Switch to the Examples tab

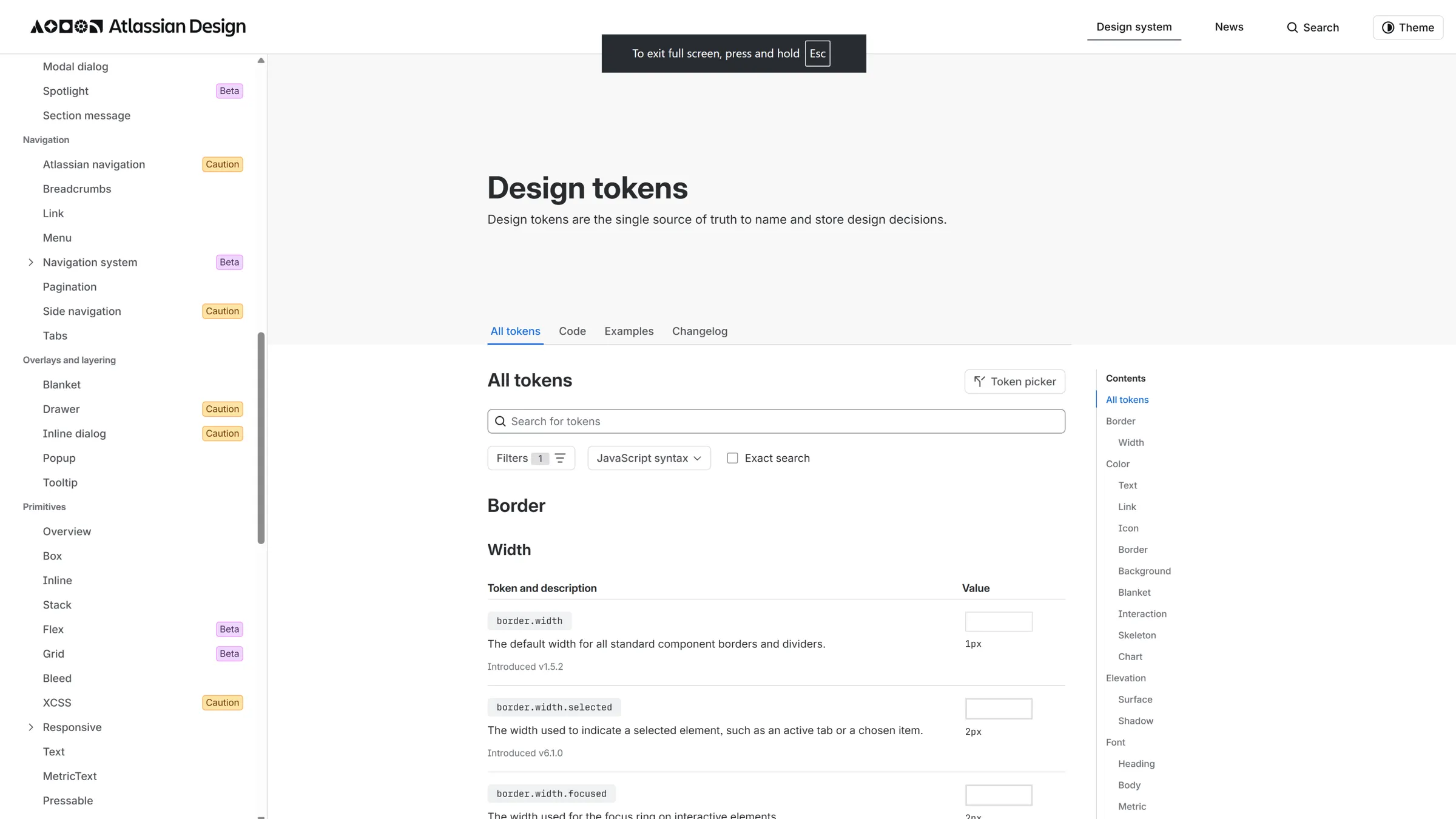pos(629,331)
